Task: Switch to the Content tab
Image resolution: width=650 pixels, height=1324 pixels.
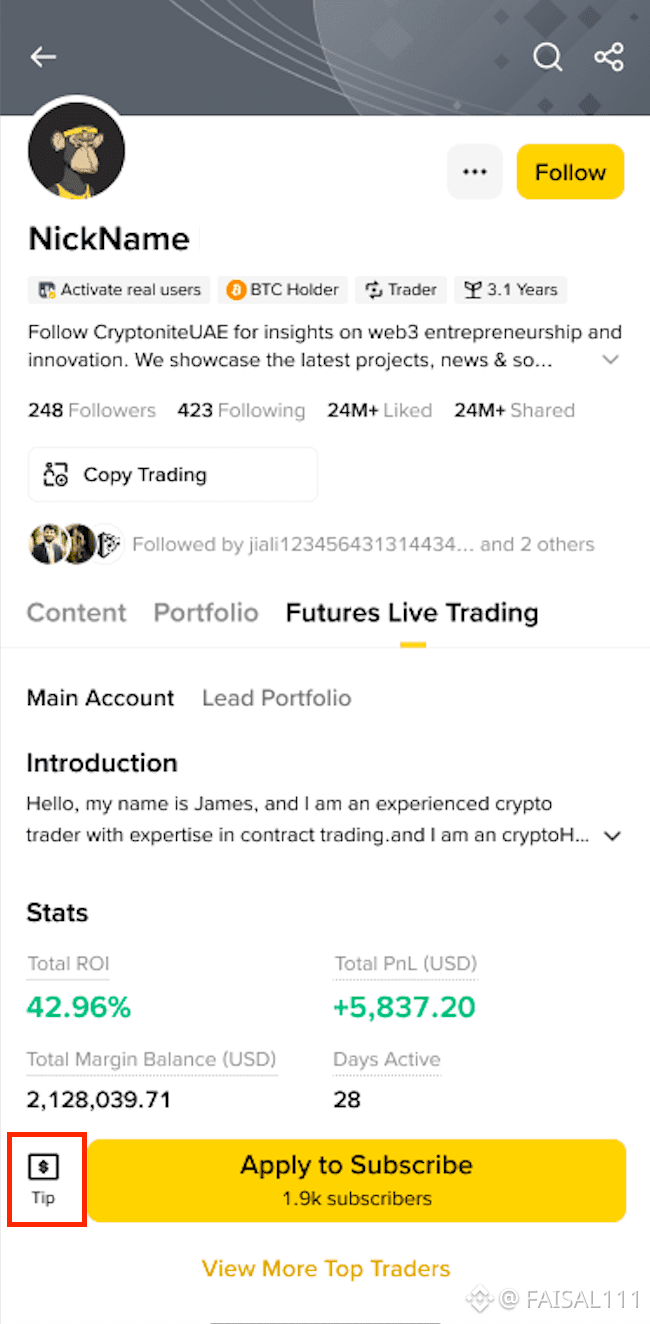Action: click(77, 613)
